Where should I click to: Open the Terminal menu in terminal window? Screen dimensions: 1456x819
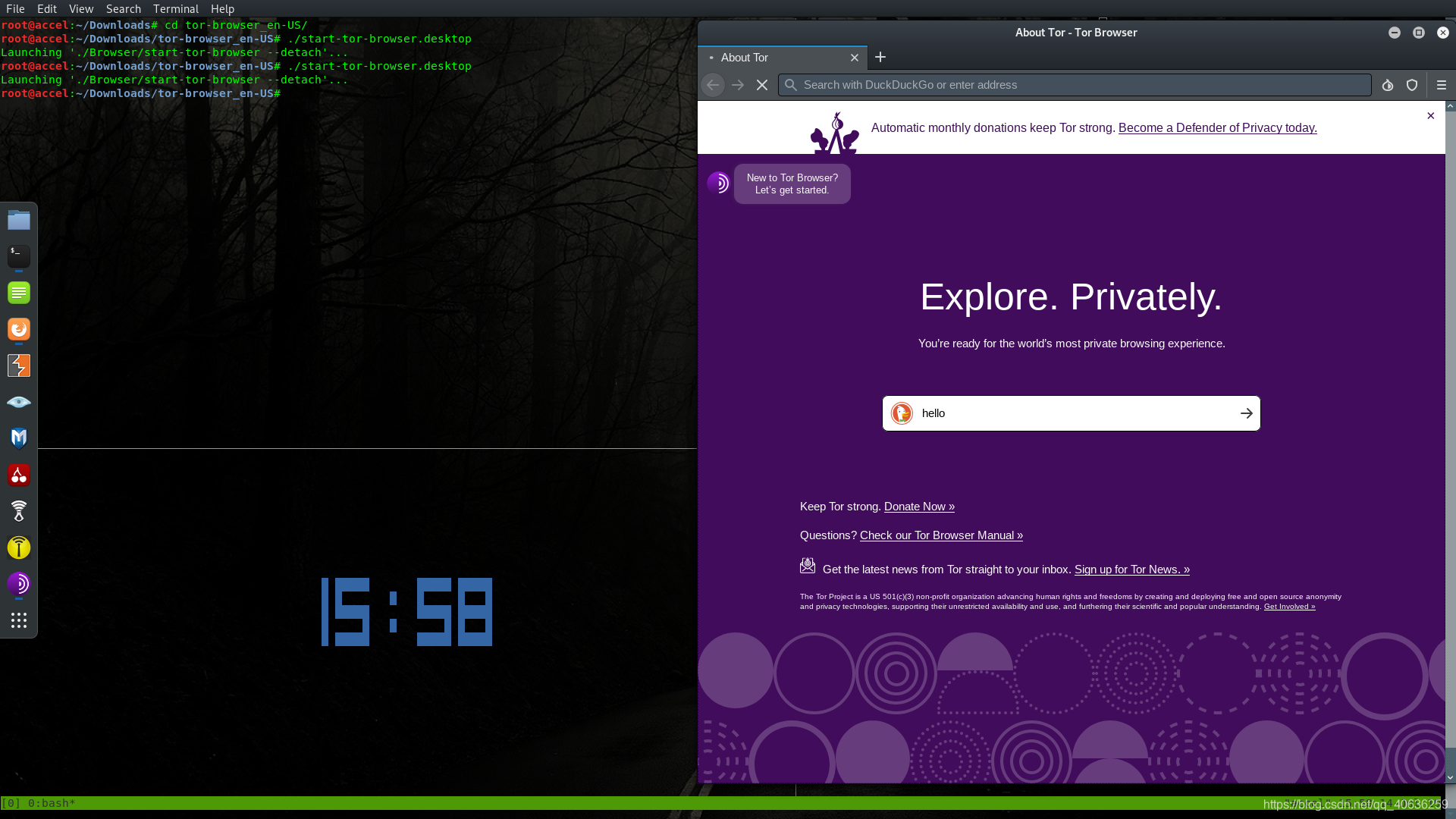(x=176, y=8)
